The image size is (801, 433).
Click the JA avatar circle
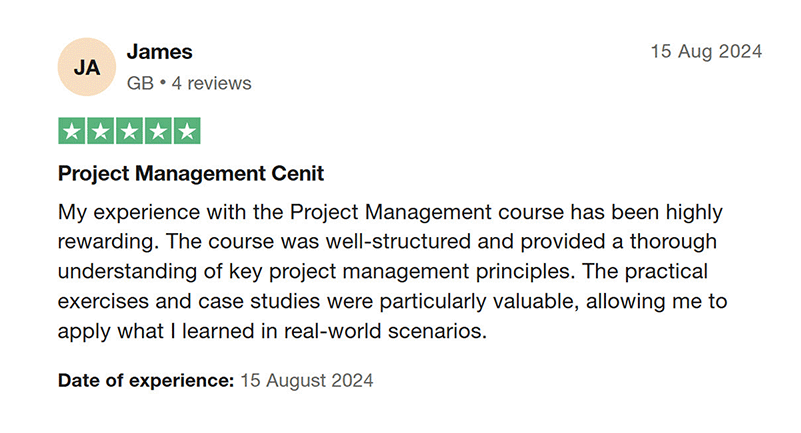pyautogui.click(x=87, y=67)
